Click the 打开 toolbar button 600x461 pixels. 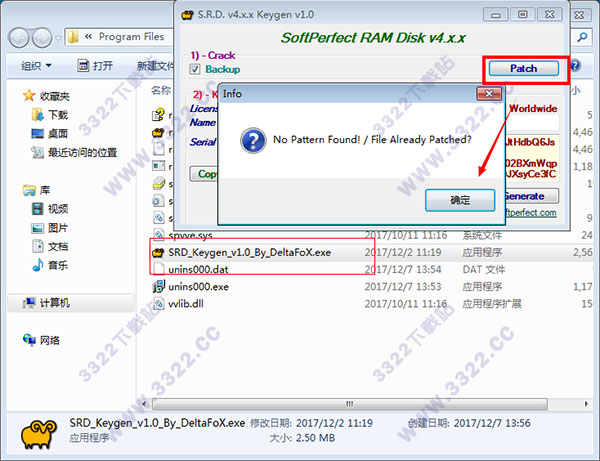(x=95, y=66)
